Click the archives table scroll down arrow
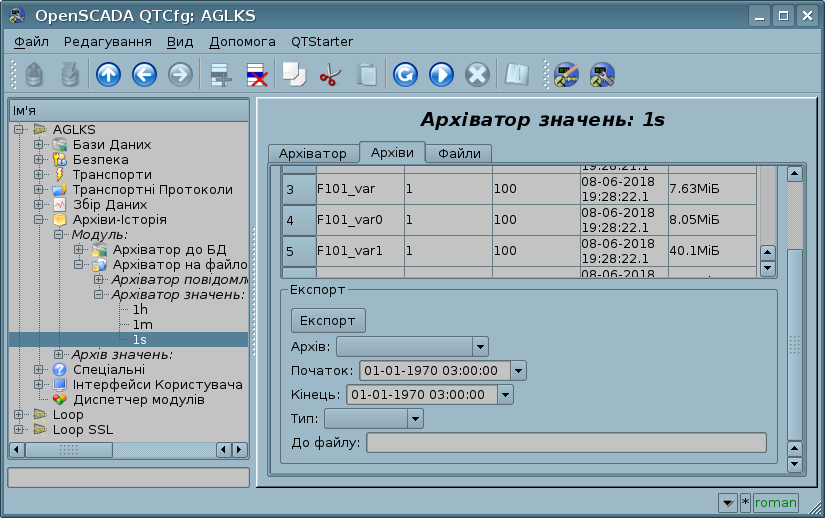825x518 pixels. [768, 269]
